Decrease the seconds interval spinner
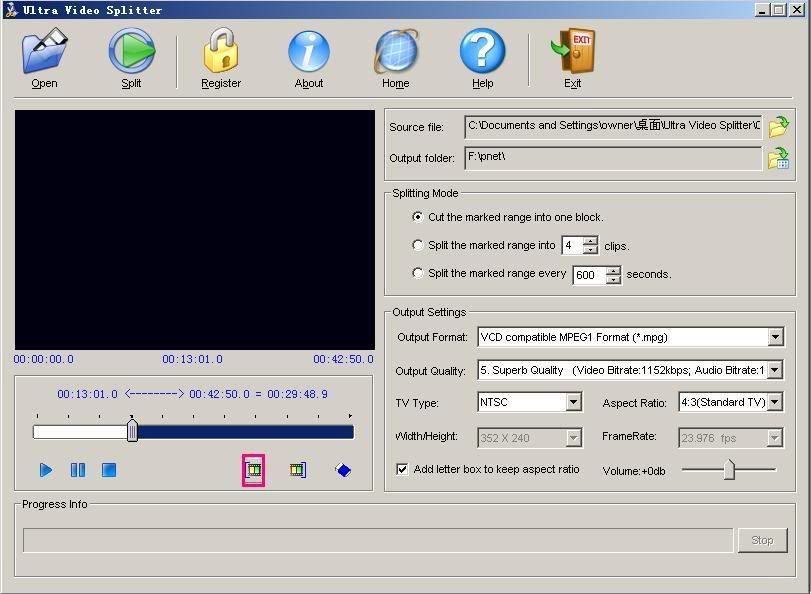The image size is (811, 594). point(613,279)
